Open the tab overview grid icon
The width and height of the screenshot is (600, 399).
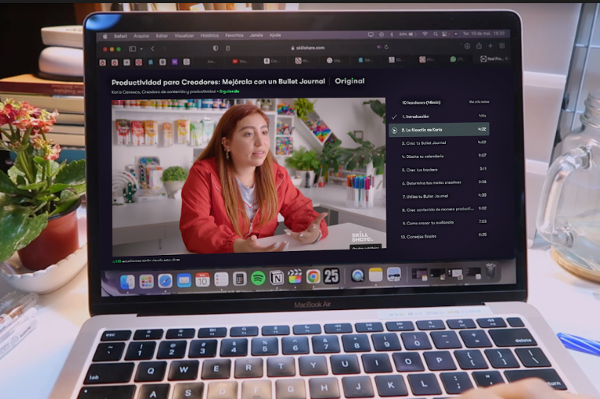(502, 46)
